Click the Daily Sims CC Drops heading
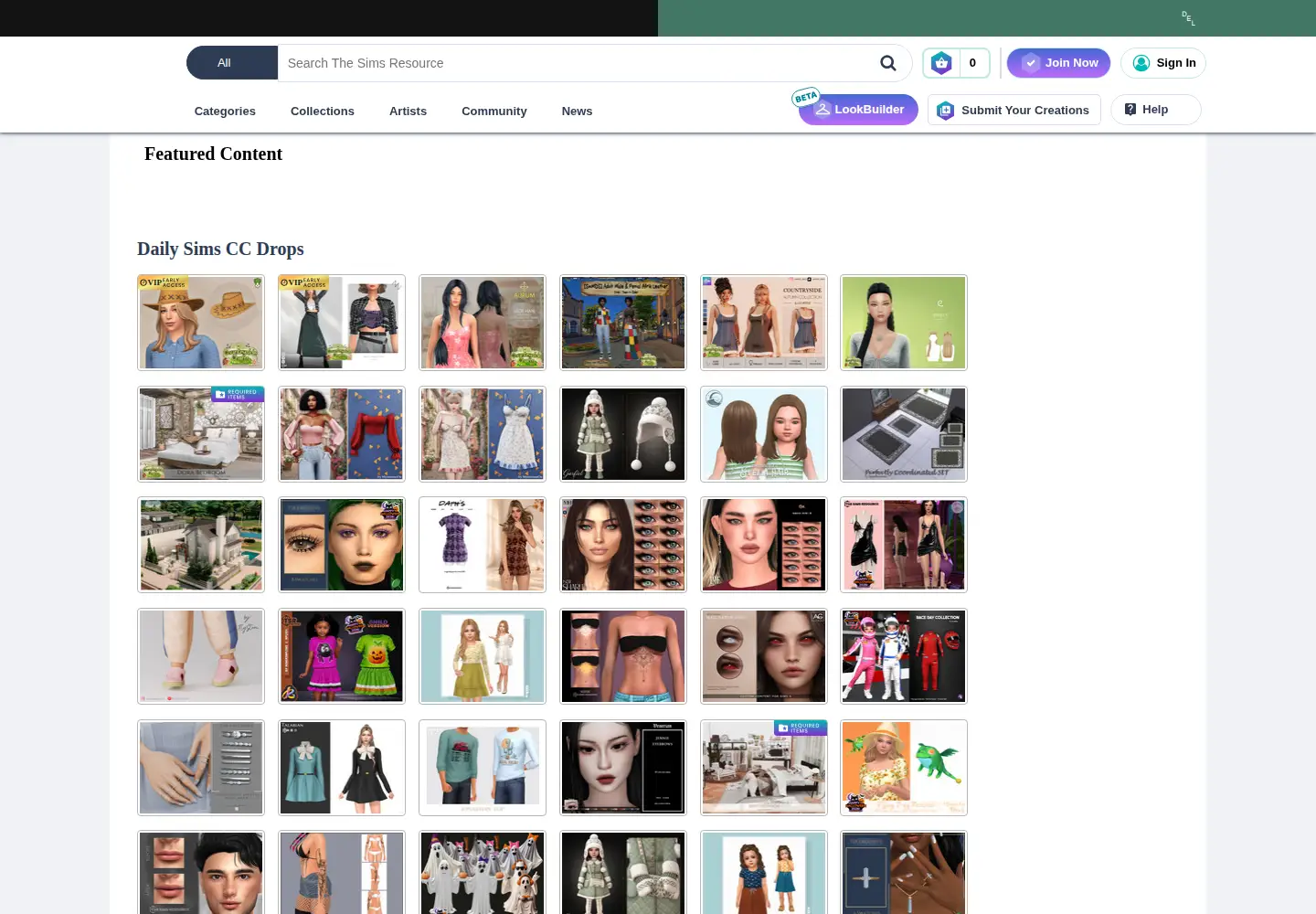The image size is (1316, 914). (x=220, y=249)
